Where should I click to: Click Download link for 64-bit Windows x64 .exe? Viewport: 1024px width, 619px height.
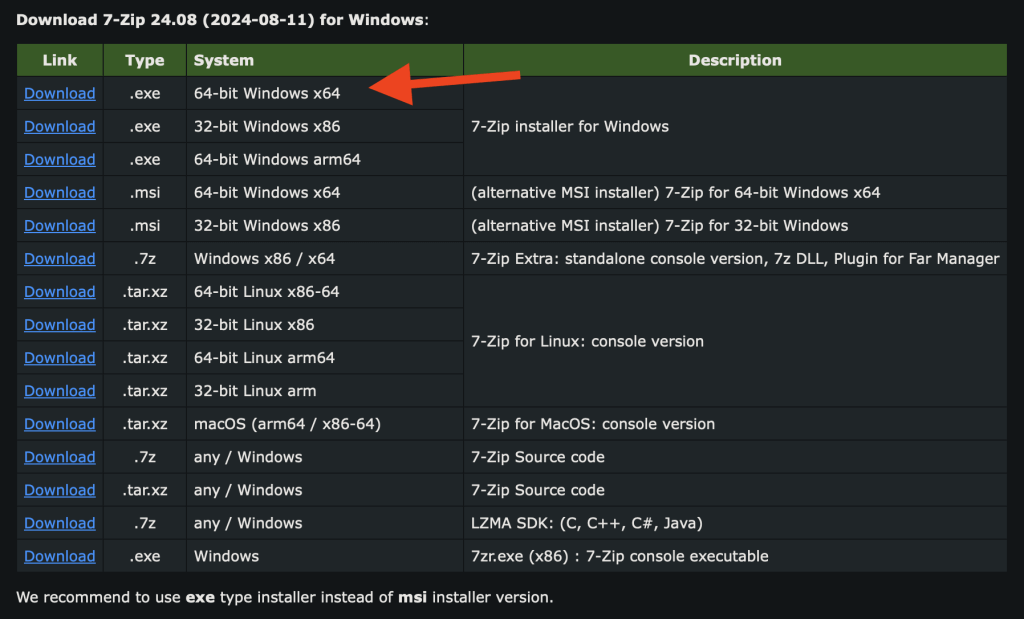click(60, 94)
